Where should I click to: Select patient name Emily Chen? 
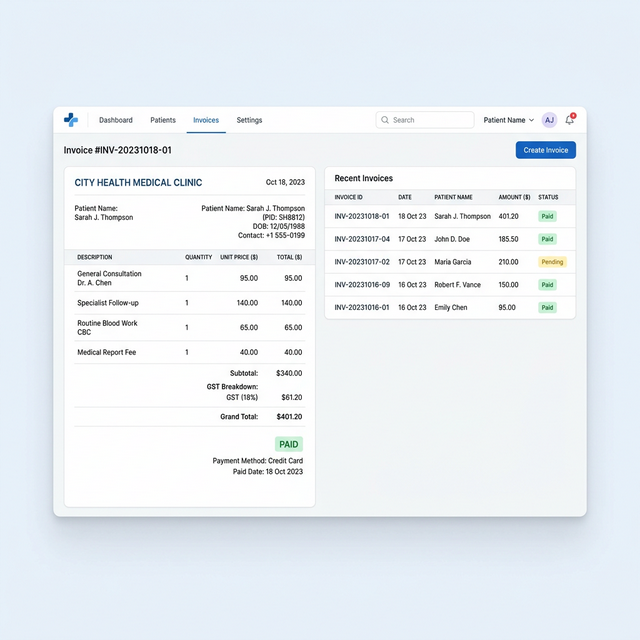coord(451,308)
